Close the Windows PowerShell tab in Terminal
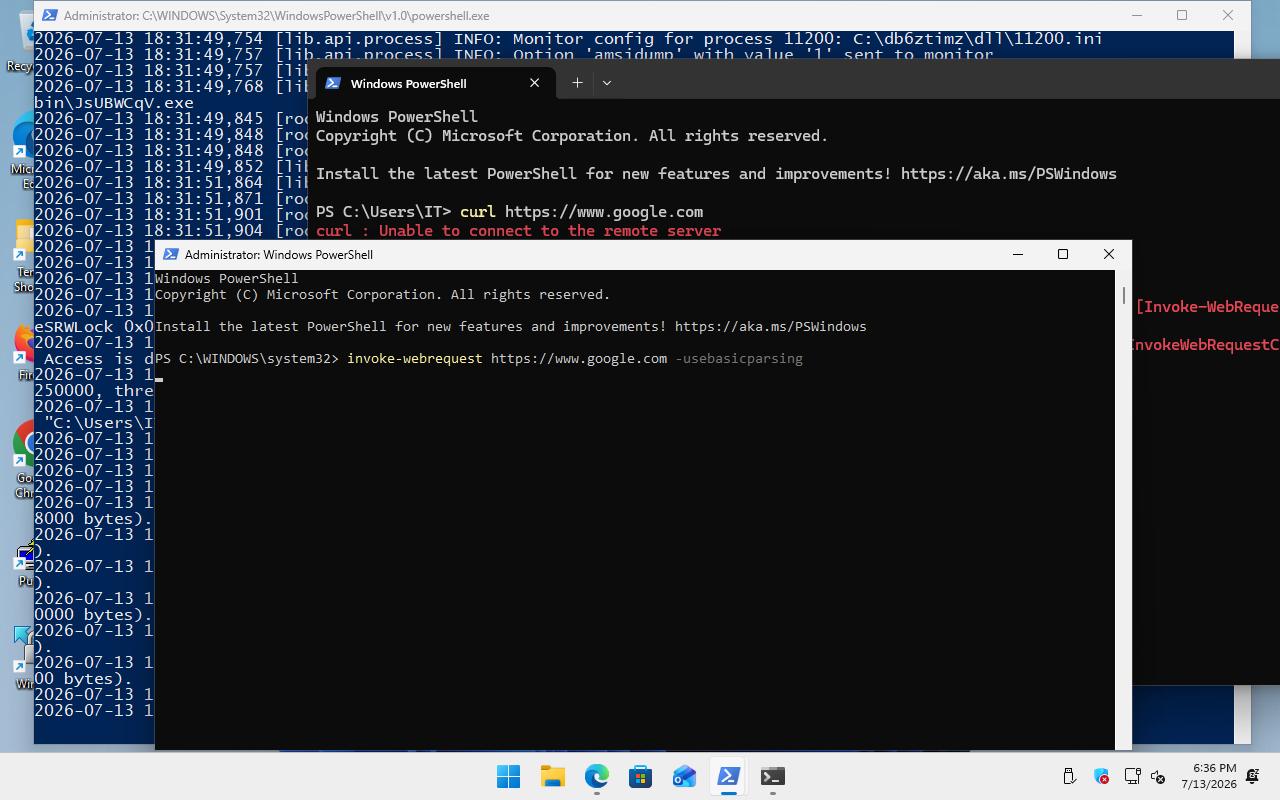The height and width of the screenshot is (800, 1280). point(534,83)
